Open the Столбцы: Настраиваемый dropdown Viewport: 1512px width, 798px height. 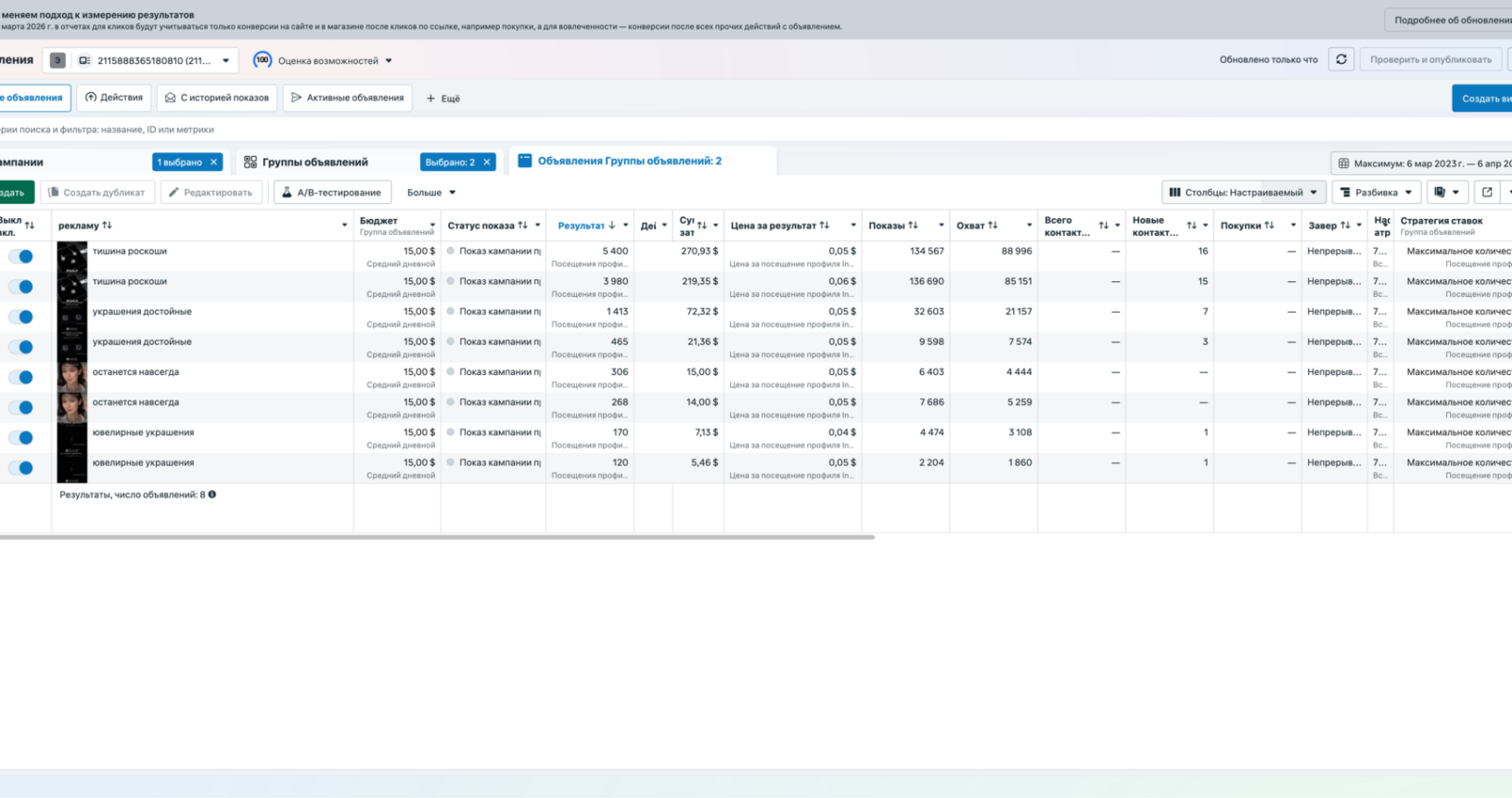pos(1243,192)
